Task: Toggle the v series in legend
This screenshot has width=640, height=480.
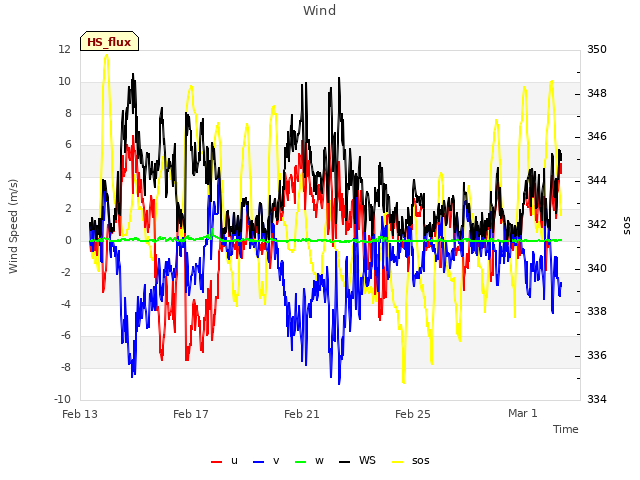Action: [266, 461]
